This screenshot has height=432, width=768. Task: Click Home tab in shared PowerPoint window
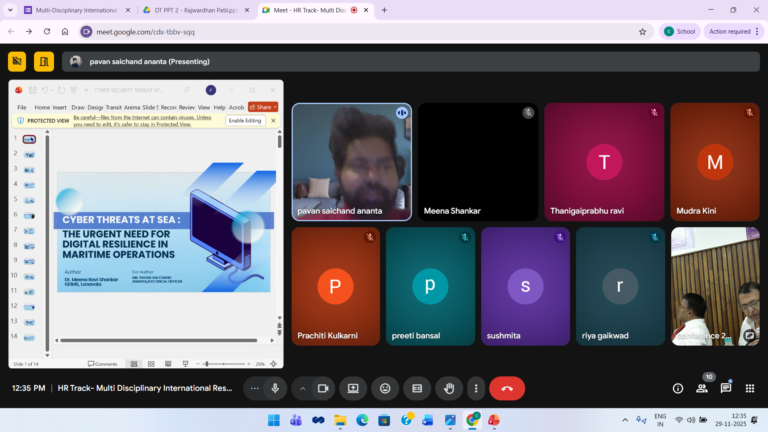pyautogui.click(x=42, y=107)
